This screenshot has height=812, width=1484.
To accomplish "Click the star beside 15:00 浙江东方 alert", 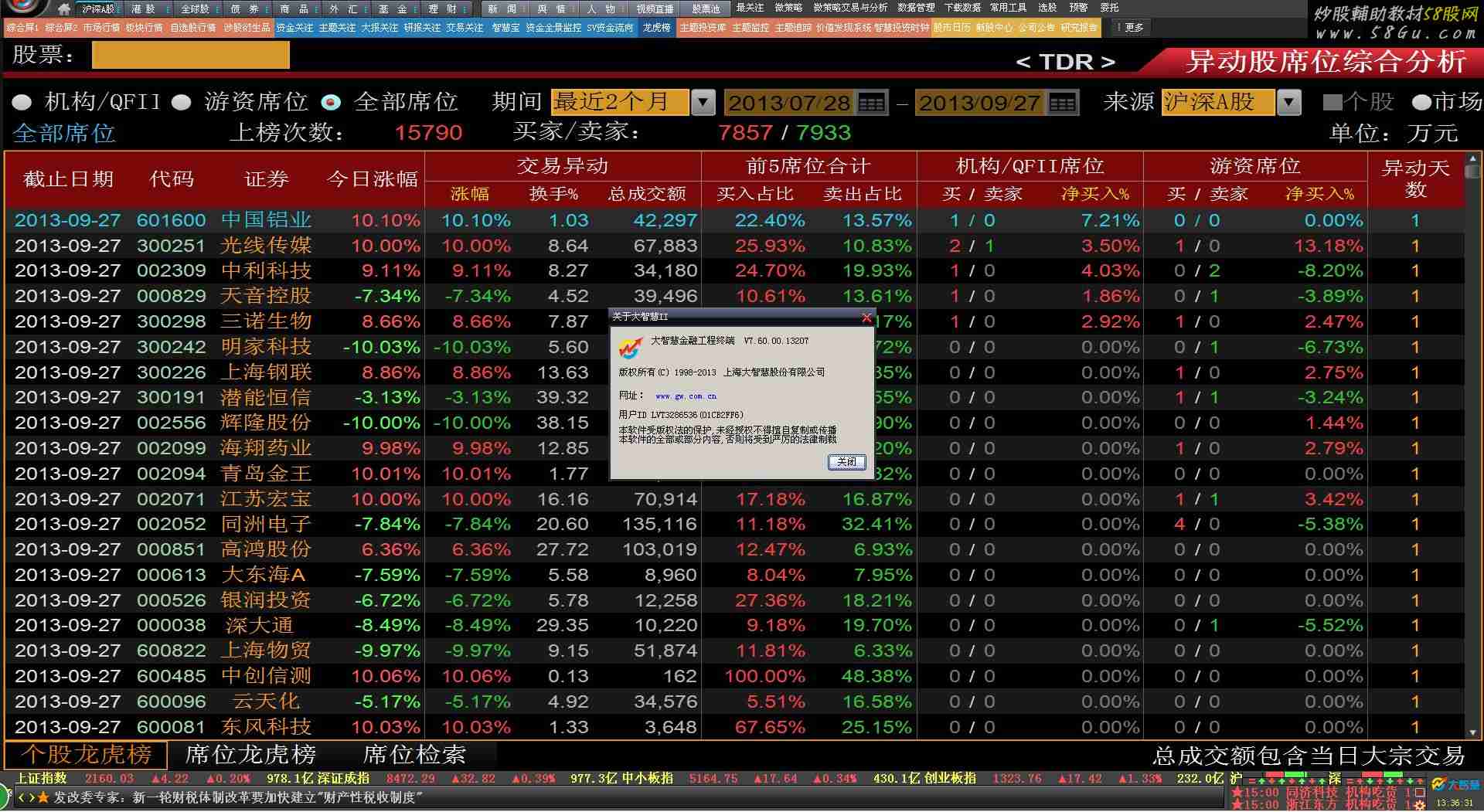I will 1237,805.
